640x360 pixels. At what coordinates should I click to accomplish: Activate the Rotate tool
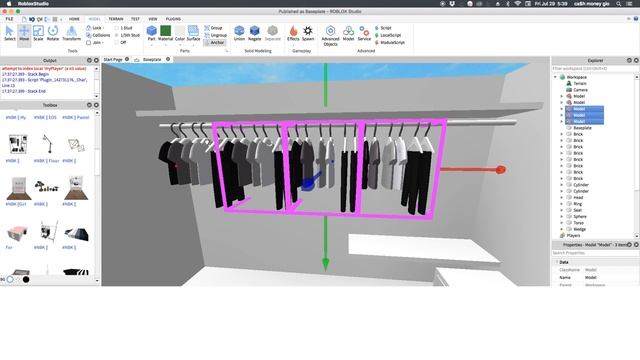click(x=53, y=33)
